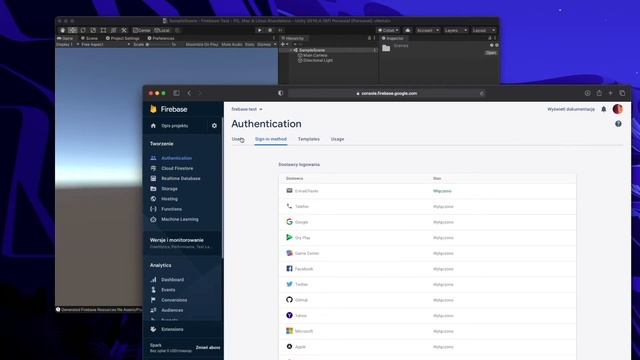Image resolution: width=640 pixels, height=360 pixels.
Task: Select Main Camera in Unity Hierarchy
Action: (x=313, y=55)
